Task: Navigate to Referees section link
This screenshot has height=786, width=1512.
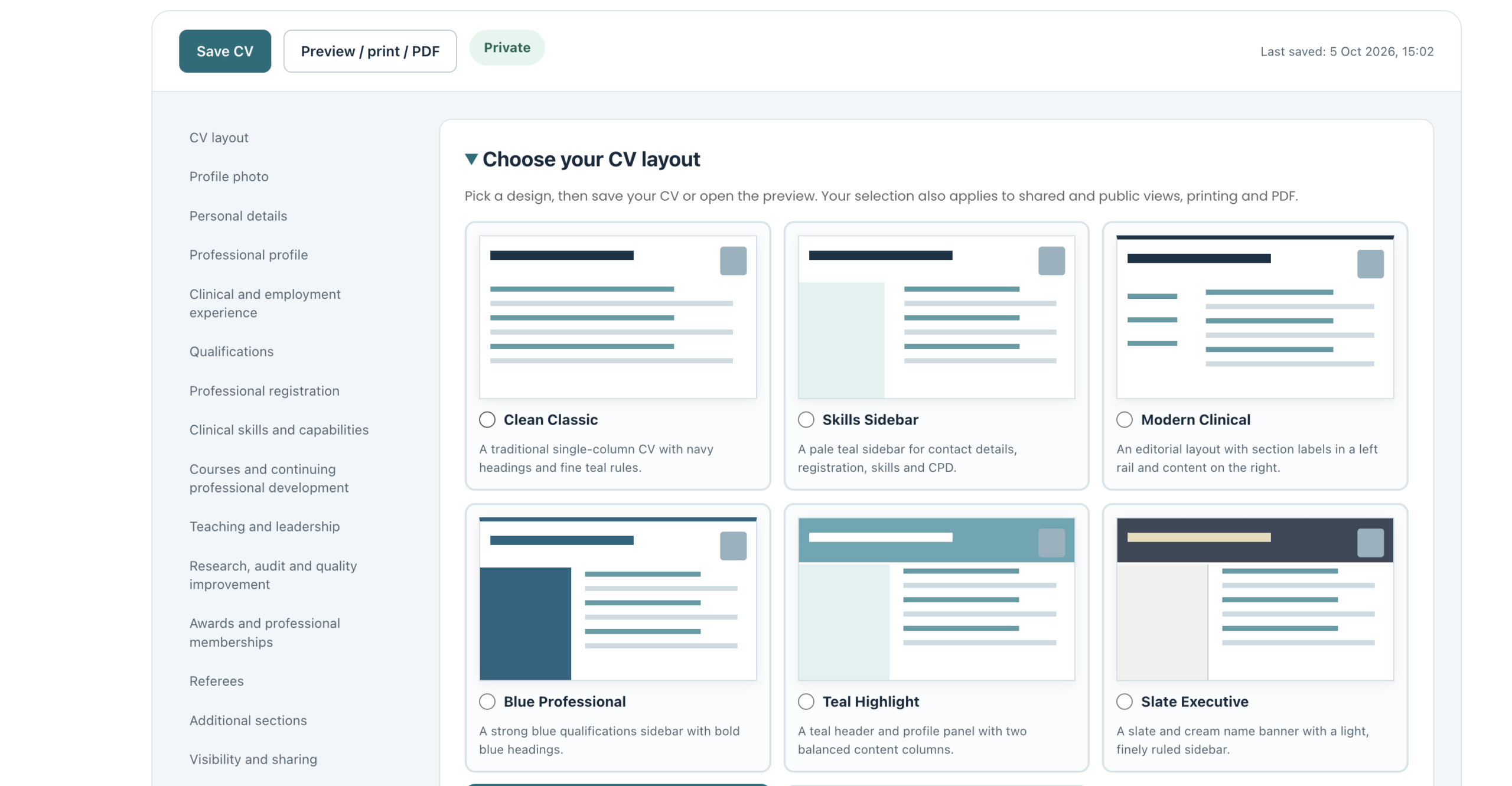Action: (x=216, y=680)
